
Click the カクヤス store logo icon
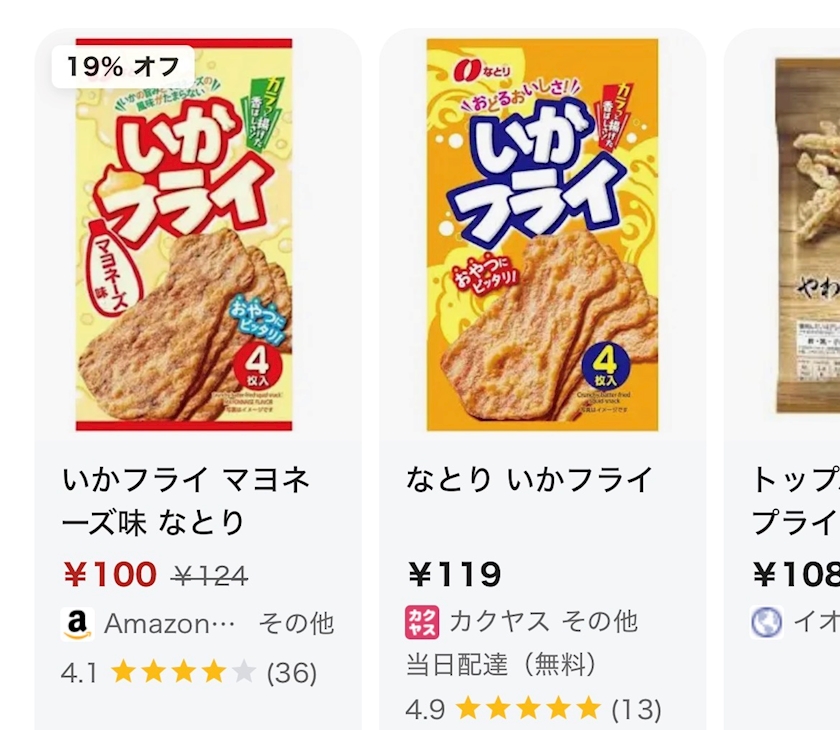422,622
